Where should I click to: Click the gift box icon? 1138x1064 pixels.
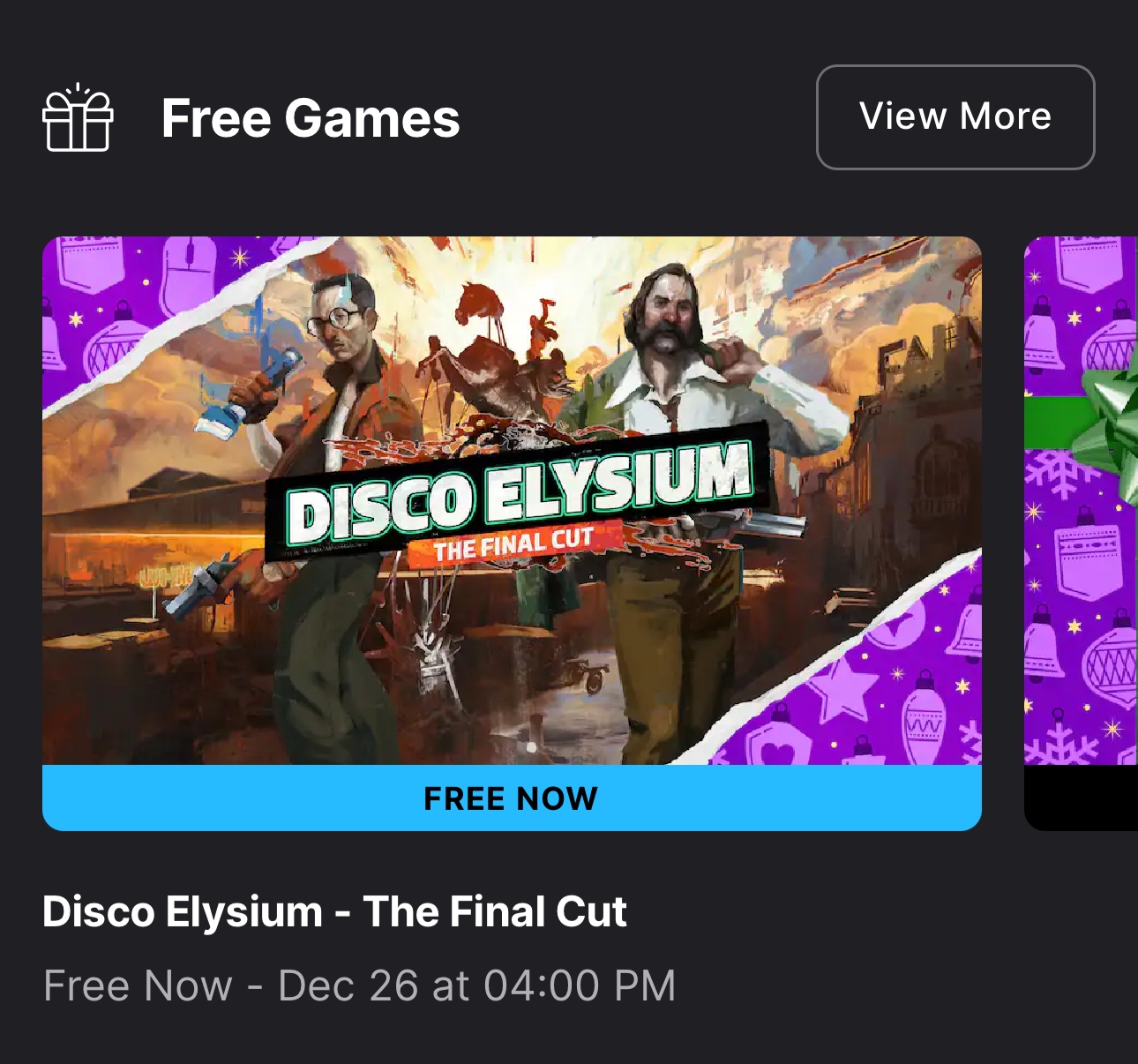78,117
